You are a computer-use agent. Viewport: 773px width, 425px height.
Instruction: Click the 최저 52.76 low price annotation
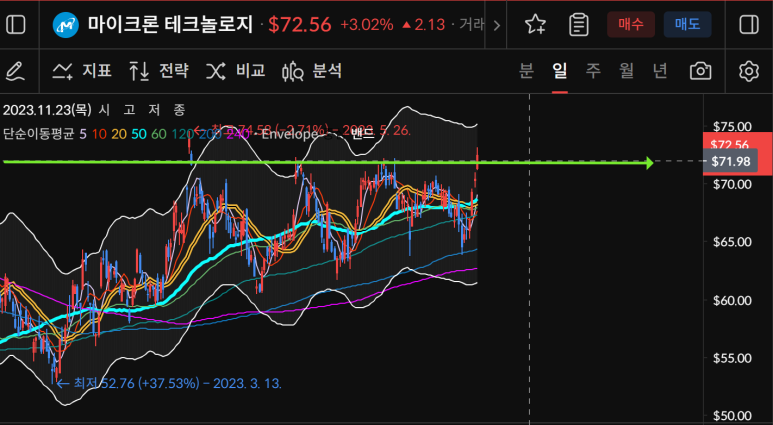[169, 383]
